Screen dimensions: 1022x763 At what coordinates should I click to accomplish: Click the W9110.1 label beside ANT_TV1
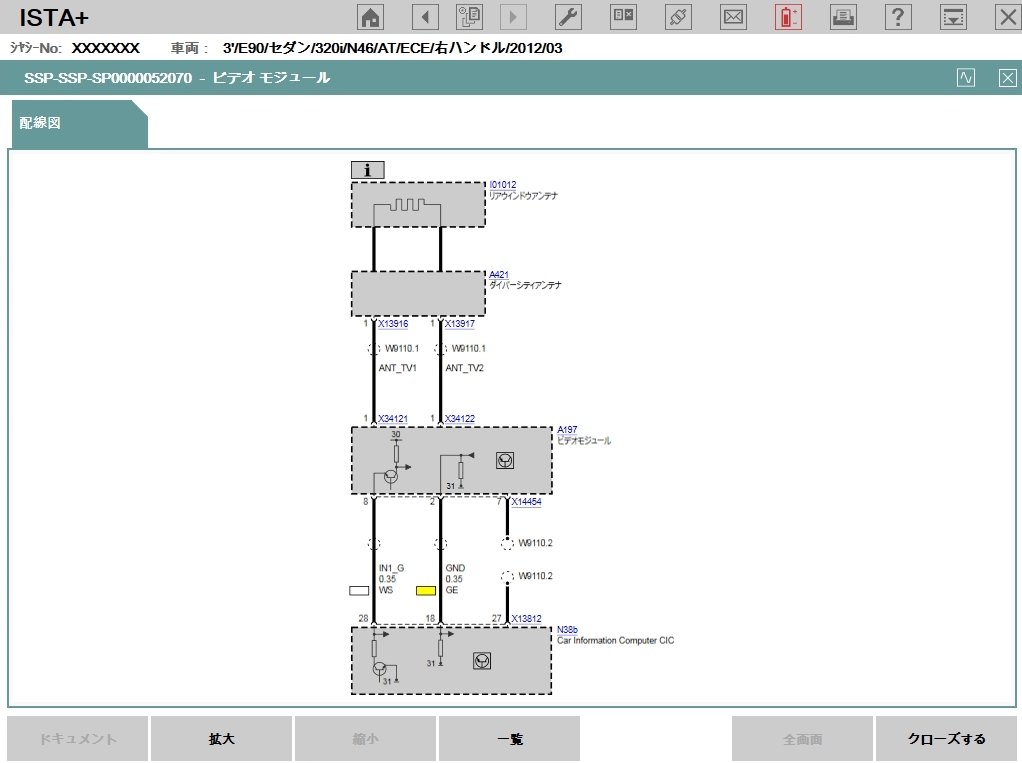coord(402,348)
